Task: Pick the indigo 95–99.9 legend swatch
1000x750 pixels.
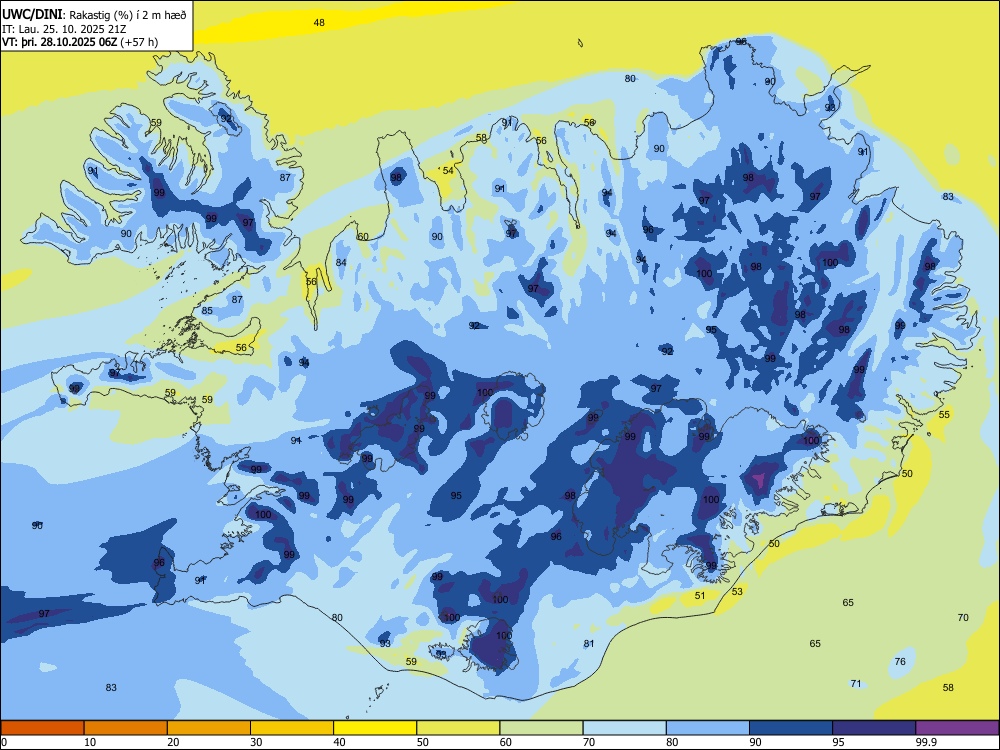Action: 874,728
